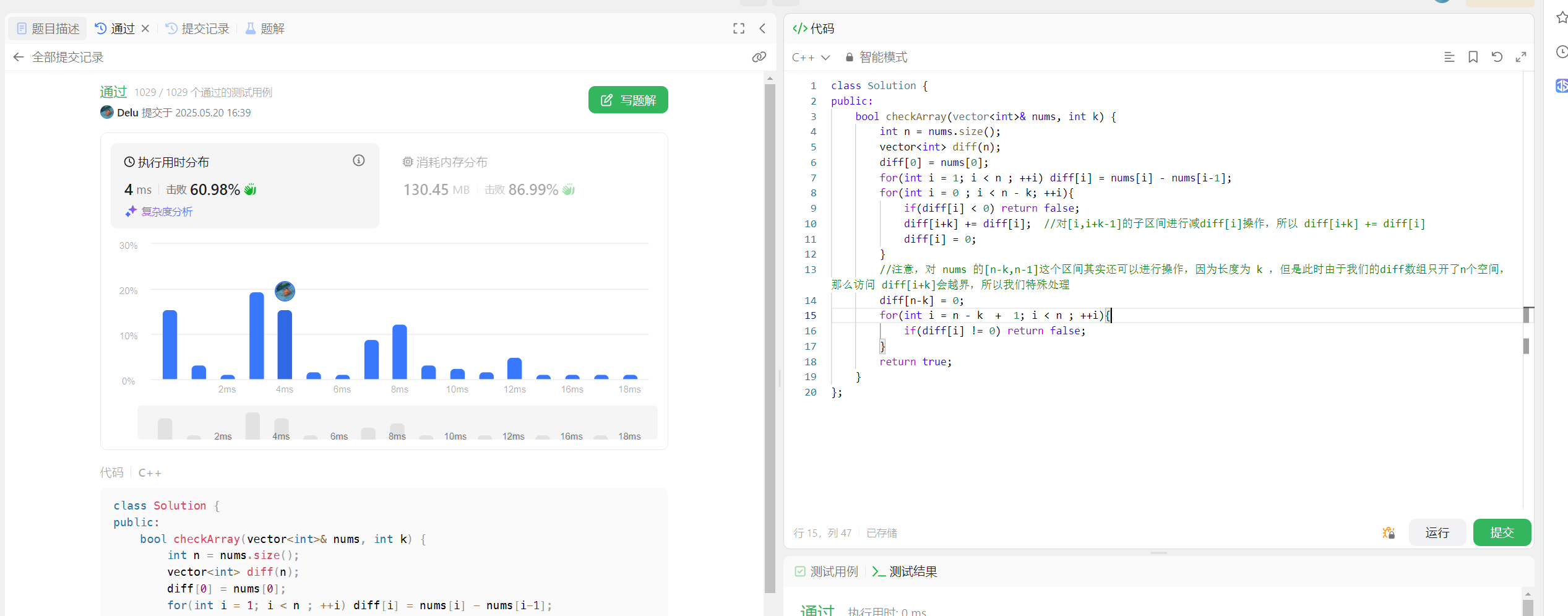Click the 代码 panel header
Screen dimensions: 1568x616
click(814, 28)
